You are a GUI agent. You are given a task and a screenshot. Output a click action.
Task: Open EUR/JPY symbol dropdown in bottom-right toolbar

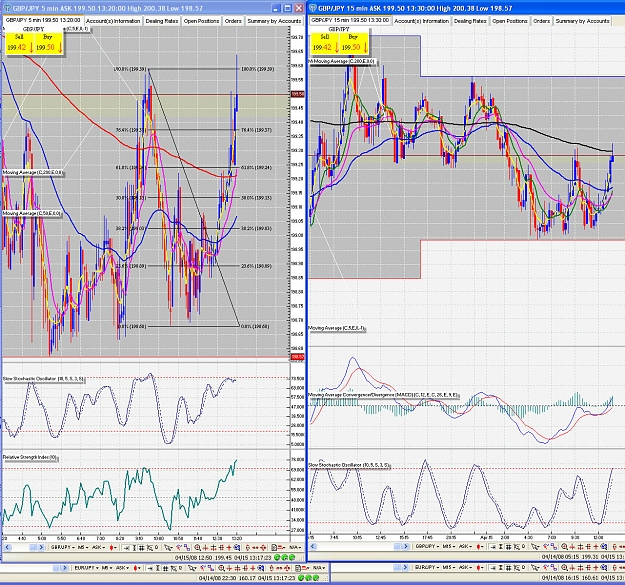[427, 567]
